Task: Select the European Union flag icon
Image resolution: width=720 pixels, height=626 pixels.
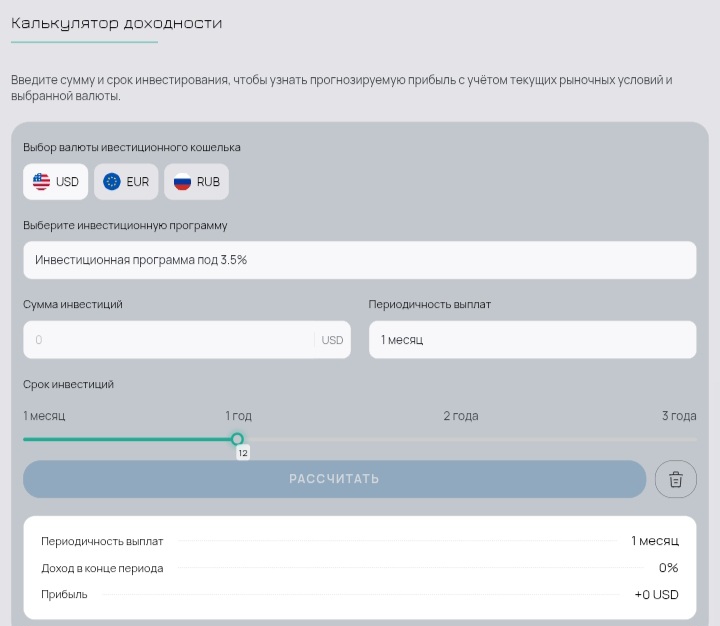Action: coord(112,182)
